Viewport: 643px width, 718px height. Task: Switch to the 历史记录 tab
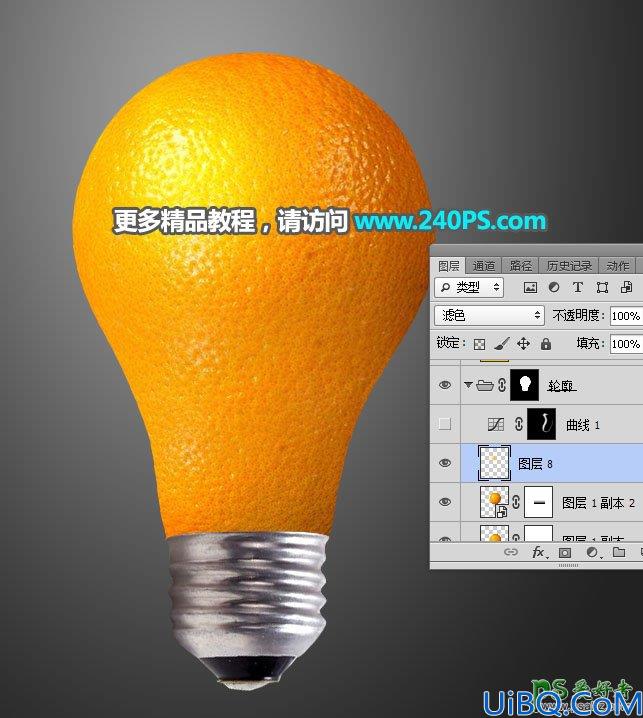point(569,266)
